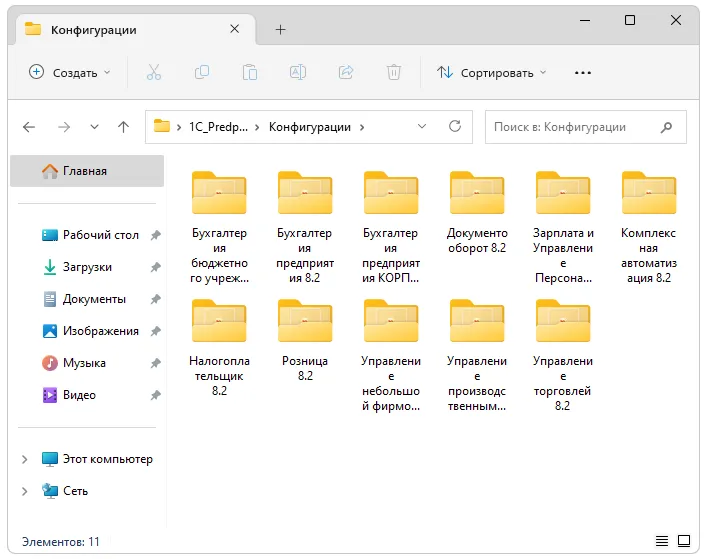This screenshot has width=707, height=559.
Task: Select folder Зарплата и Управление Персона...
Action: click(x=563, y=227)
